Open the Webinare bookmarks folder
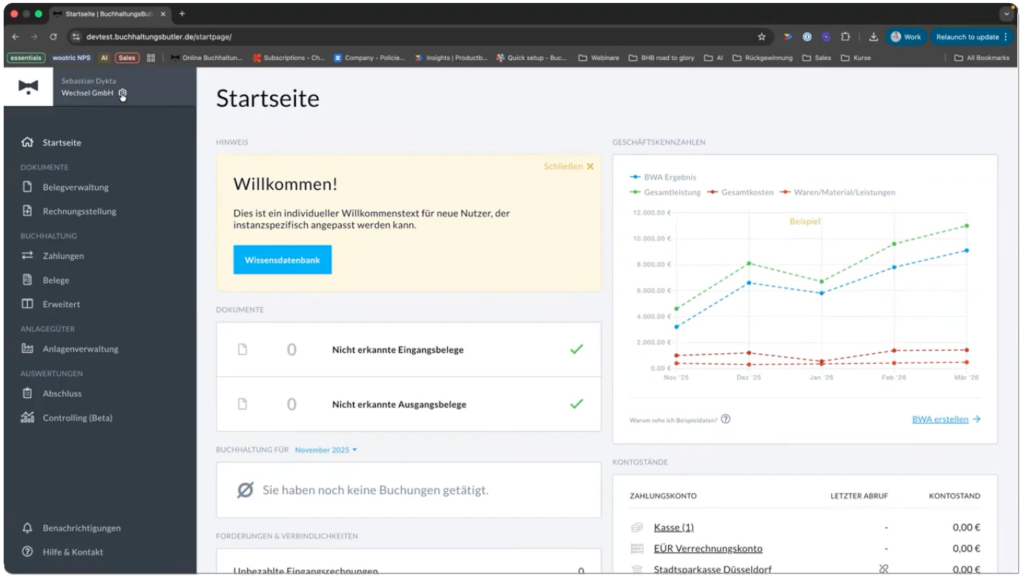The image size is (1024, 578). click(602, 58)
